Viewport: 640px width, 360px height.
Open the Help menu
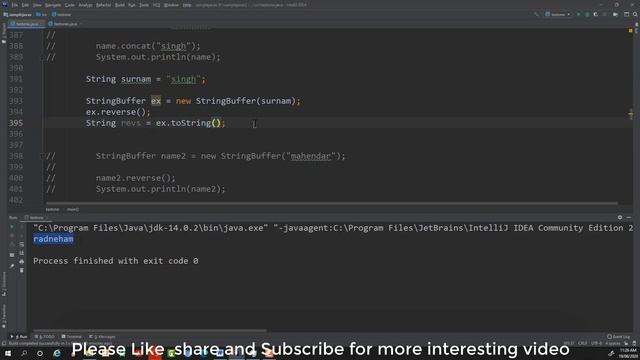187,5
